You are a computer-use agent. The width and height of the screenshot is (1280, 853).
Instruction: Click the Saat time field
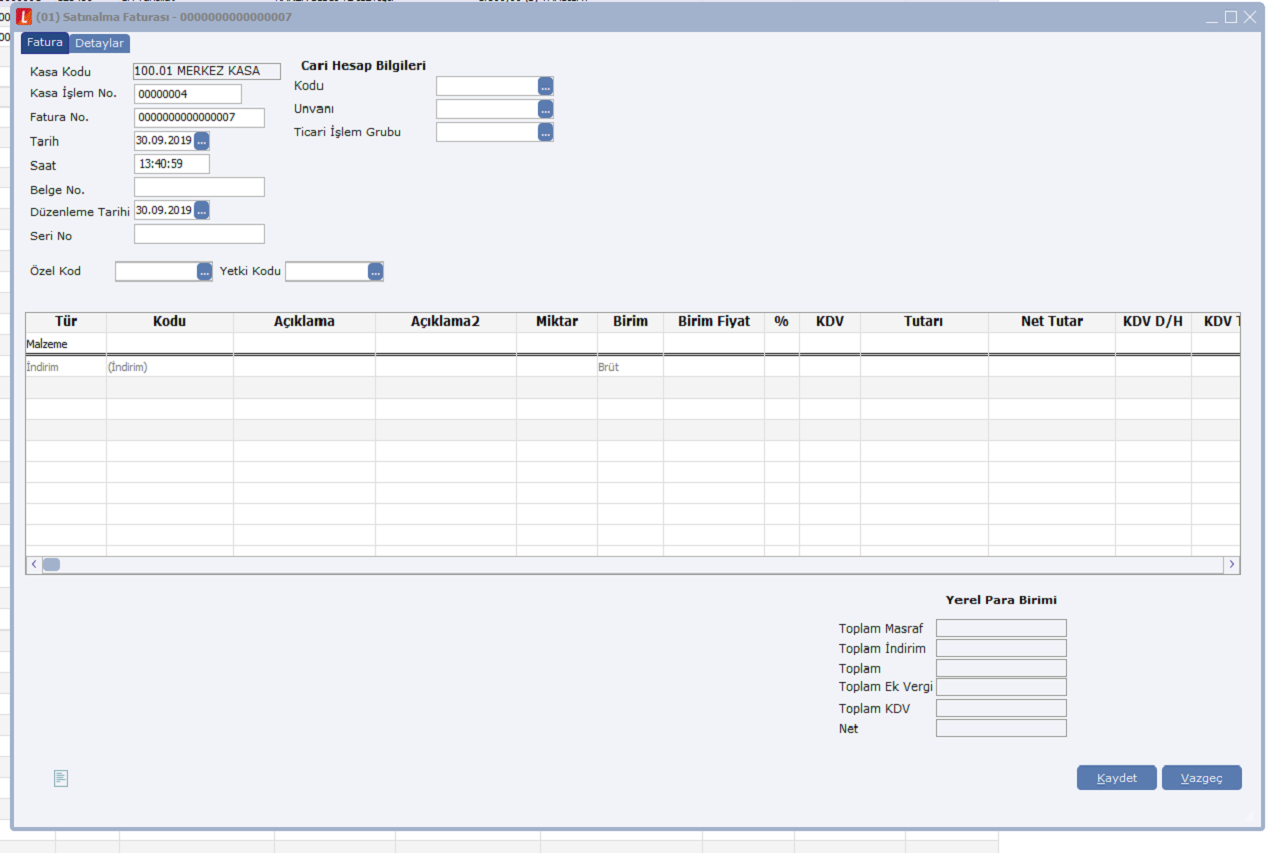pos(171,164)
